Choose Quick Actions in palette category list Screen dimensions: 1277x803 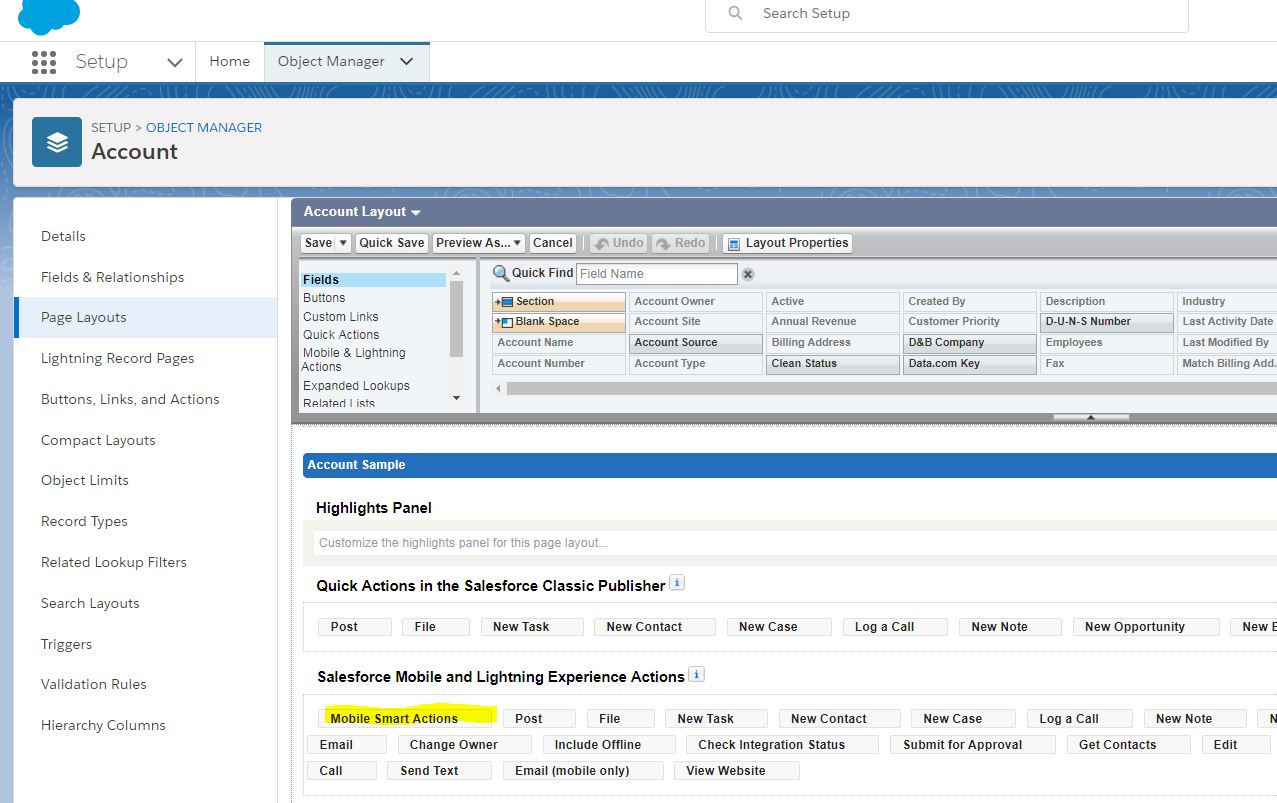click(341, 335)
